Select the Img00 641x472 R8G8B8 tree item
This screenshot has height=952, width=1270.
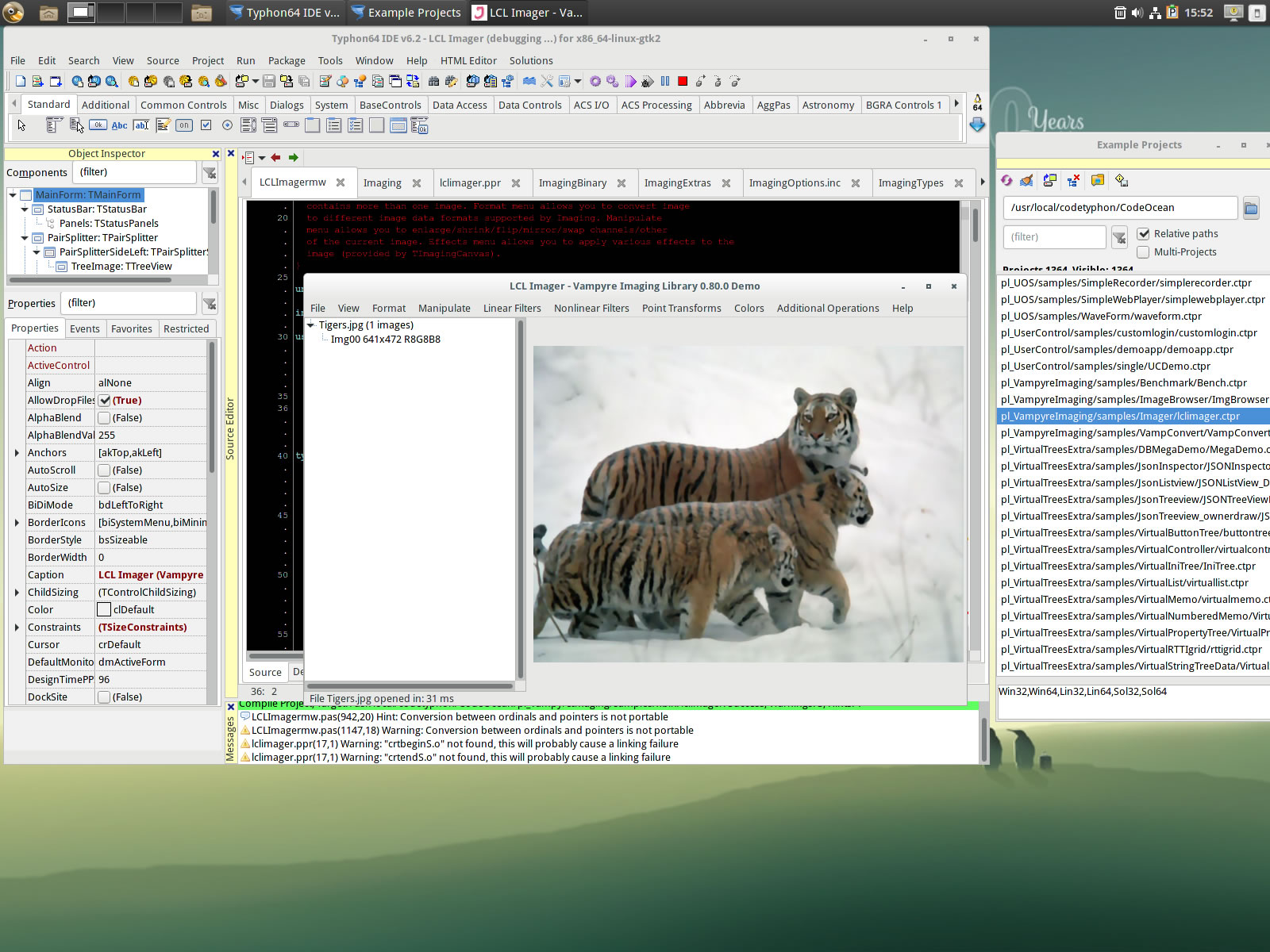(x=386, y=339)
